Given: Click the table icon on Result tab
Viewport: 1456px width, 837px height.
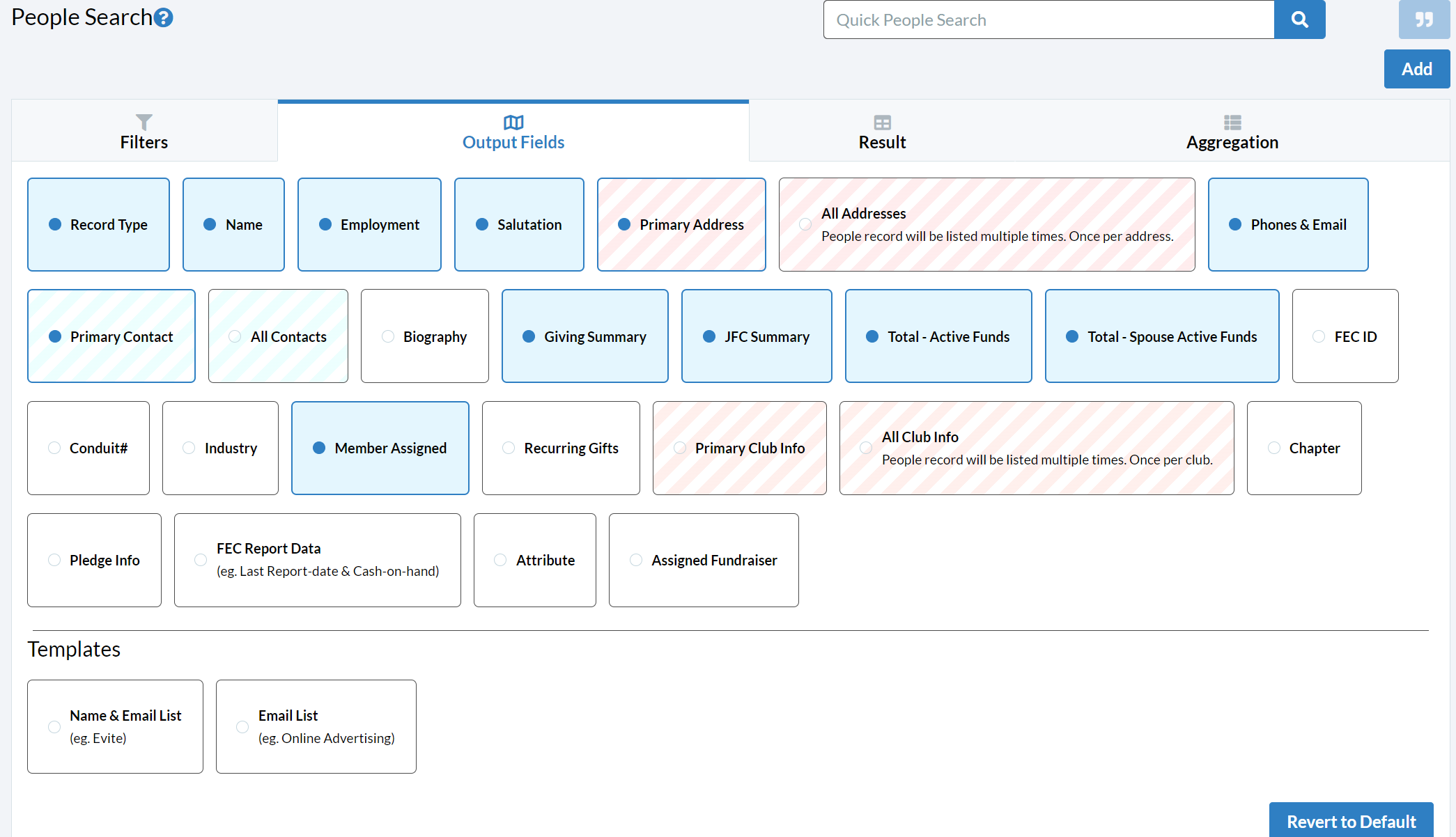Looking at the screenshot, I should pyautogui.click(x=882, y=123).
